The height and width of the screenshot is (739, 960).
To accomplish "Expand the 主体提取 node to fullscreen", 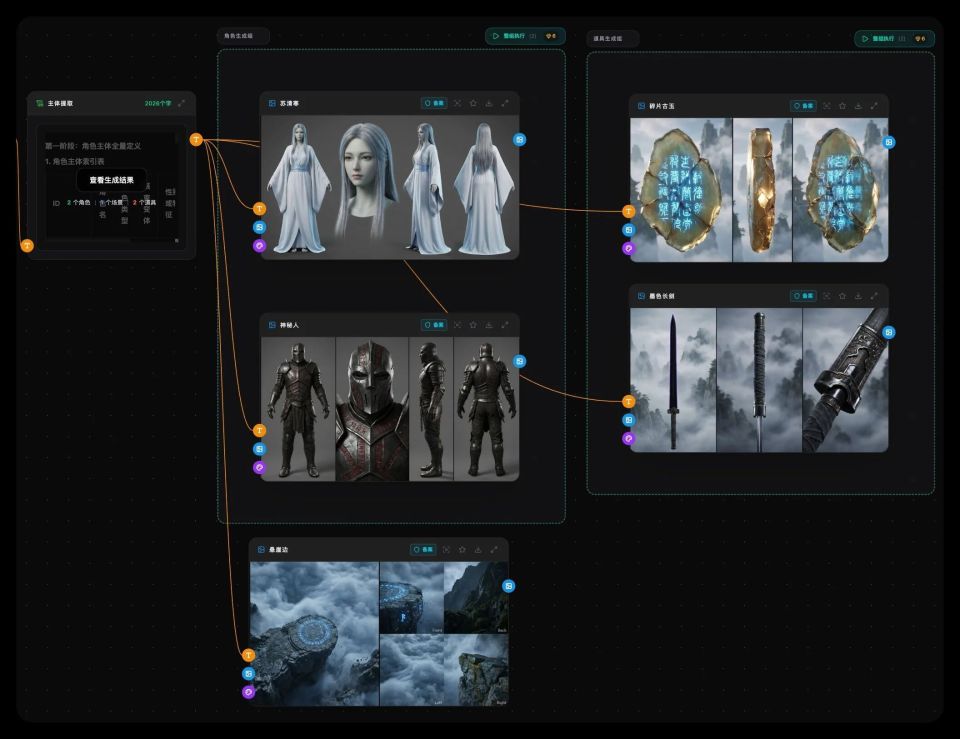I will pyautogui.click(x=181, y=103).
